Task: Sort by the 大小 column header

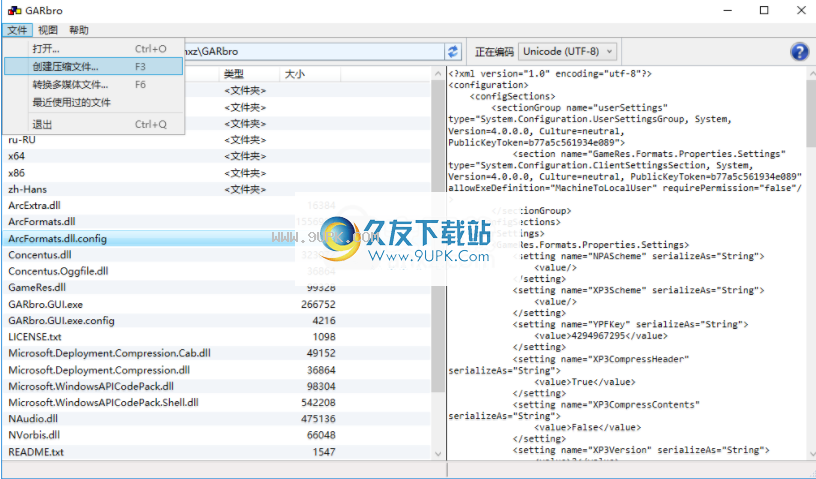Action: pos(310,74)
